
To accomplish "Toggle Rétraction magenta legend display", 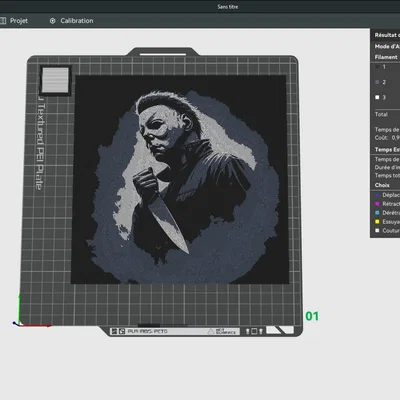I will [377, 204].
